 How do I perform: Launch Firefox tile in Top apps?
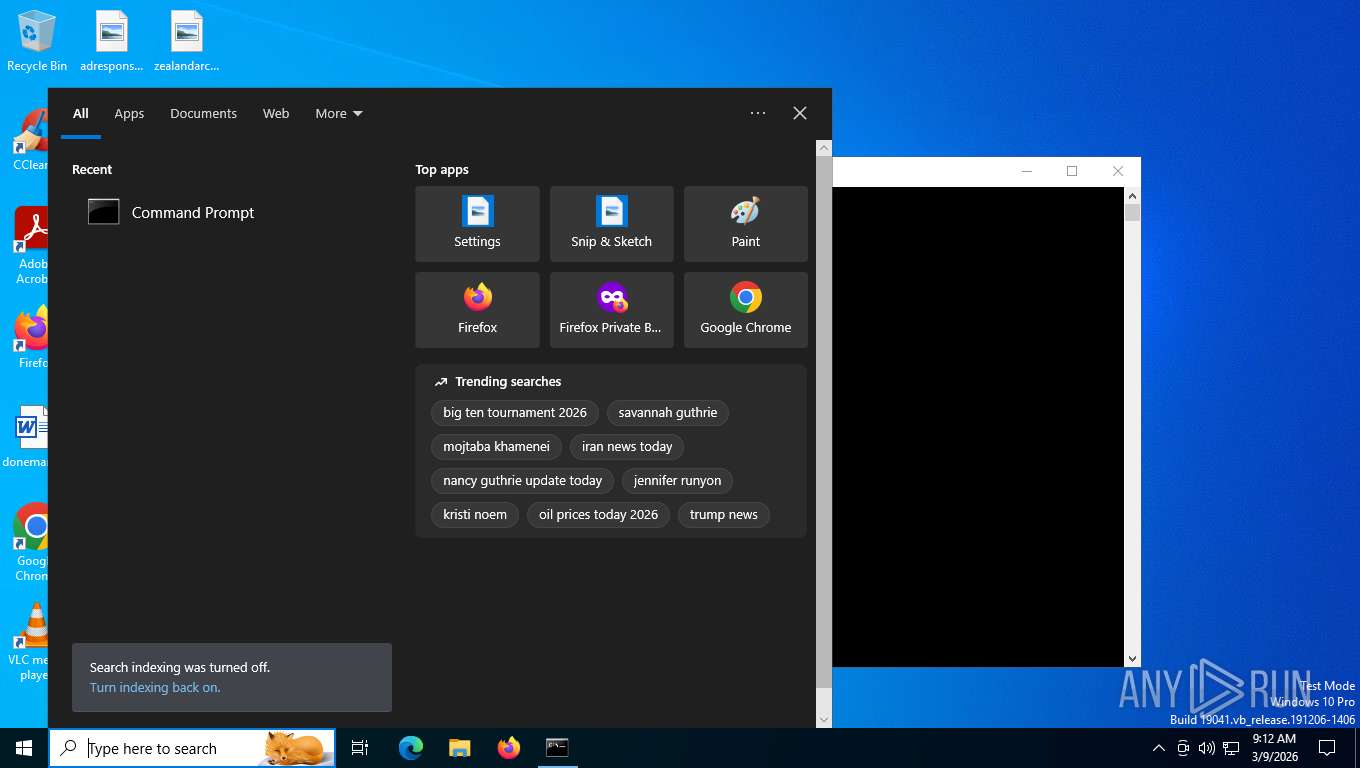[477, 310]
